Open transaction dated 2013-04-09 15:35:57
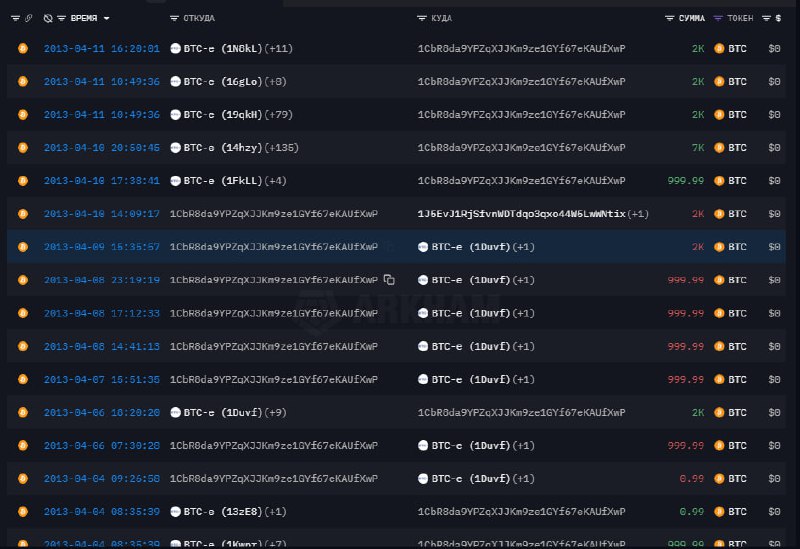The width and height of the screenshot is (800, 549). (x=102, y=247)
